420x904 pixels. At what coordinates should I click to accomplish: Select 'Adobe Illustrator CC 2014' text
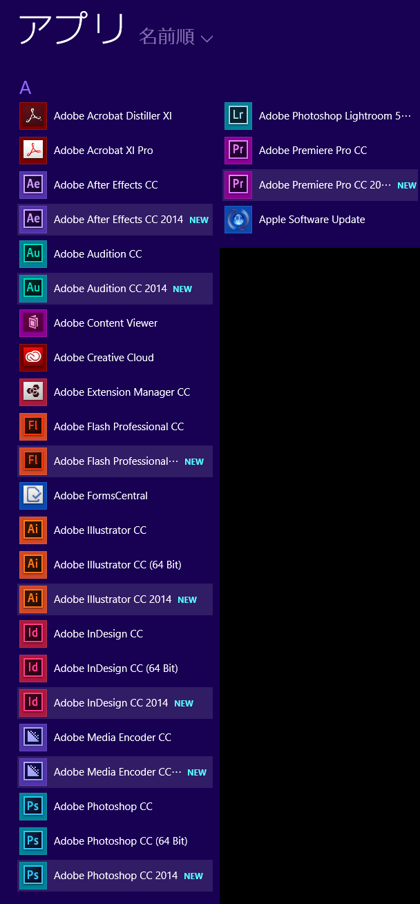click(x=112, y=600)
